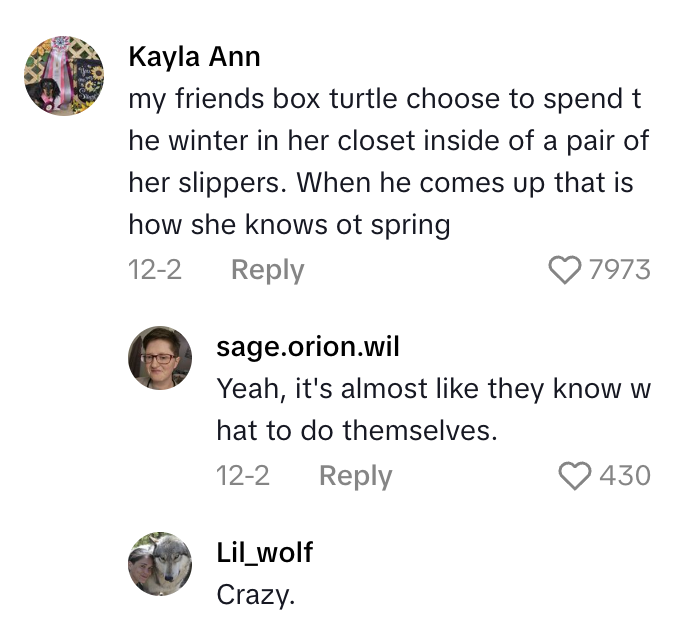
Task: Open the Kayla Ann username link
Action: (194, 57)
